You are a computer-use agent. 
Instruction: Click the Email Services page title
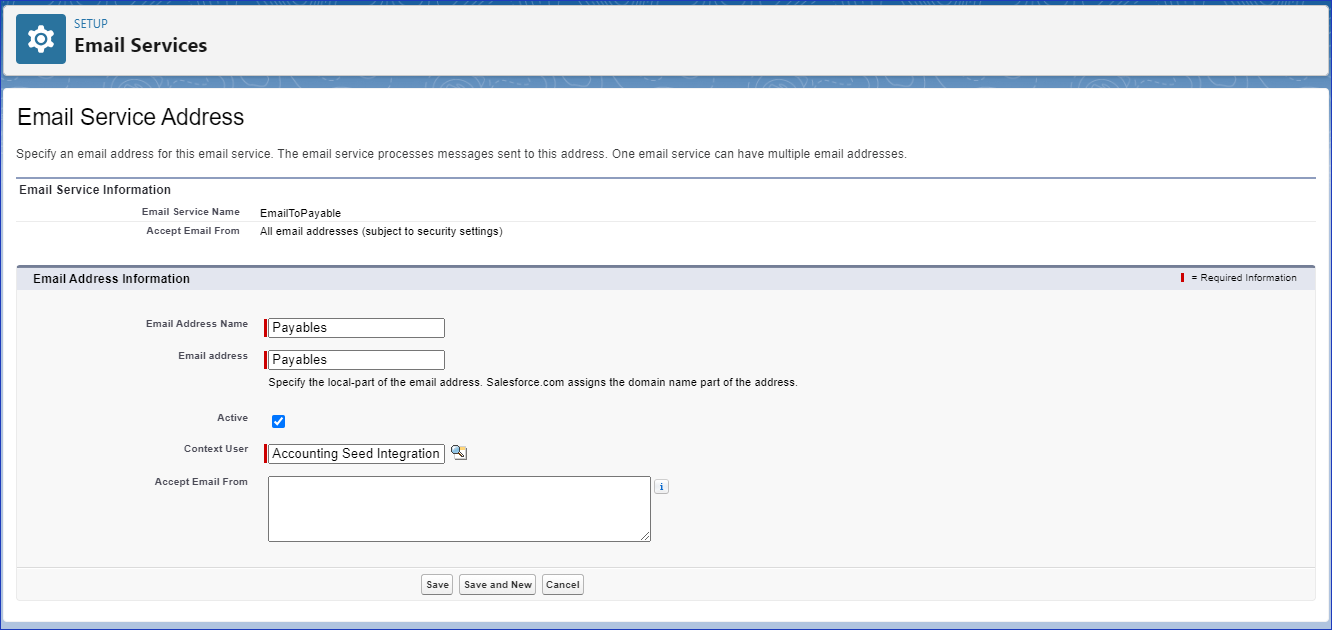141,46
